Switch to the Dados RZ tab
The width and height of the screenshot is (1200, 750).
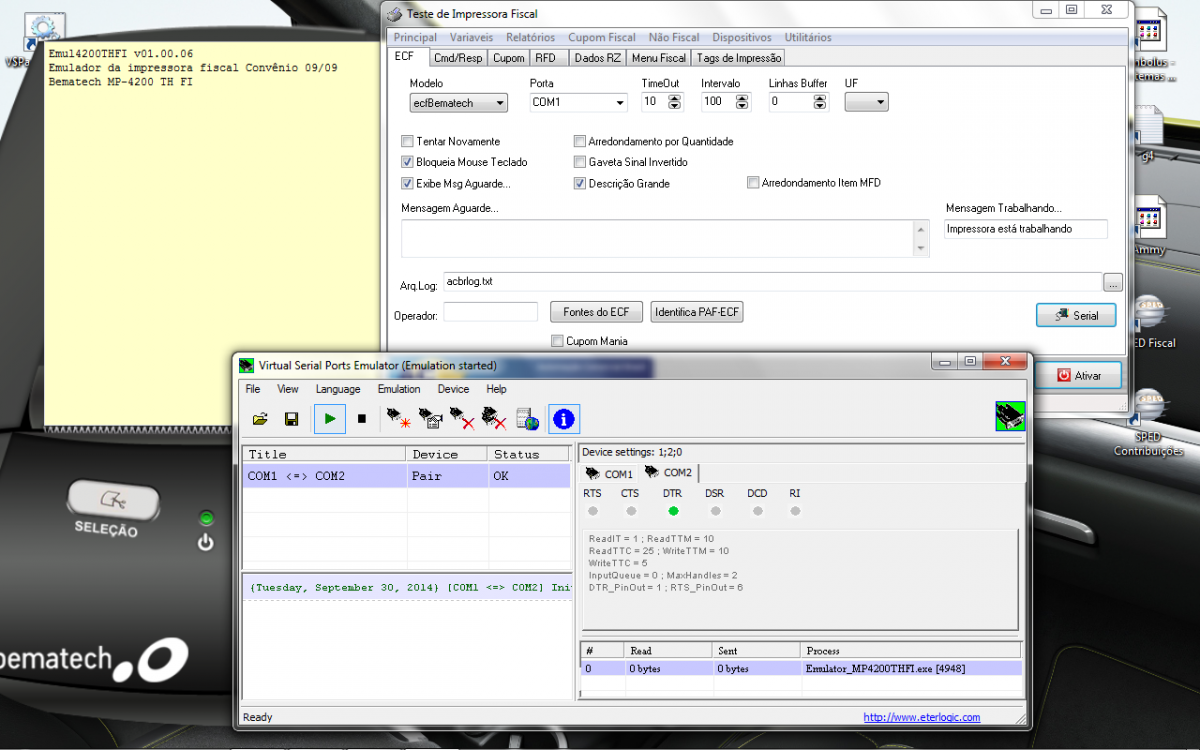597,58
